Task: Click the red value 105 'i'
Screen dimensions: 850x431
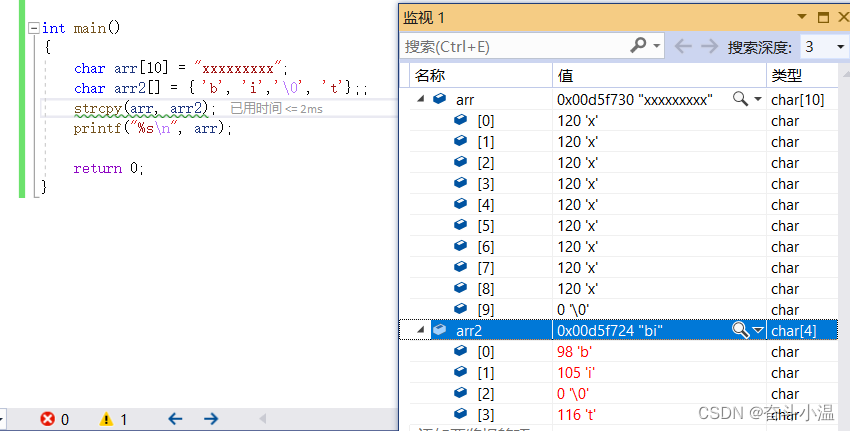Action: 577,373
